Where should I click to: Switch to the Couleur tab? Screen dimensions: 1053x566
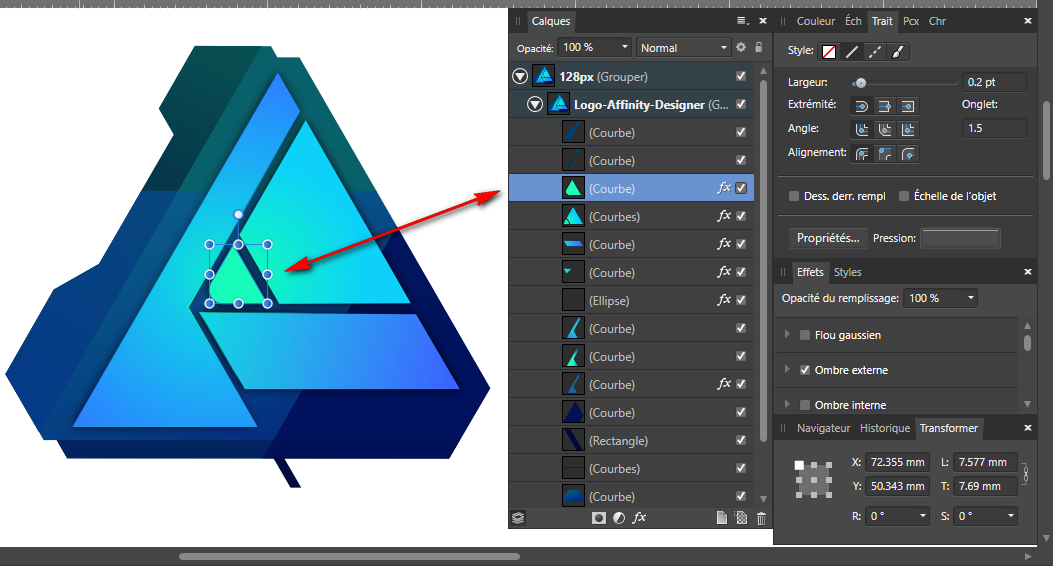(x=815, y=21)
